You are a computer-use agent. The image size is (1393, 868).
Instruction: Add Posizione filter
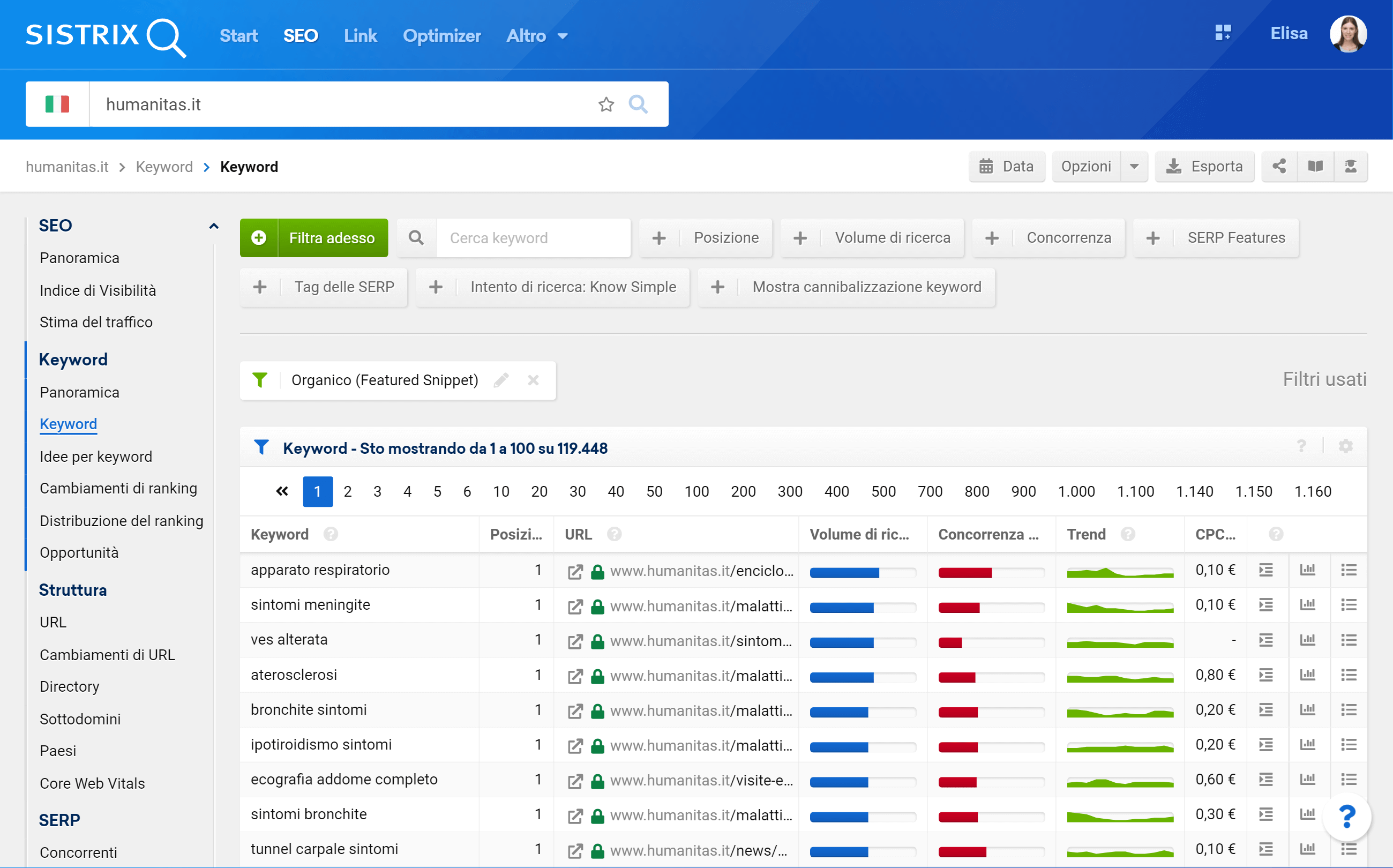[x=706, y=238]
